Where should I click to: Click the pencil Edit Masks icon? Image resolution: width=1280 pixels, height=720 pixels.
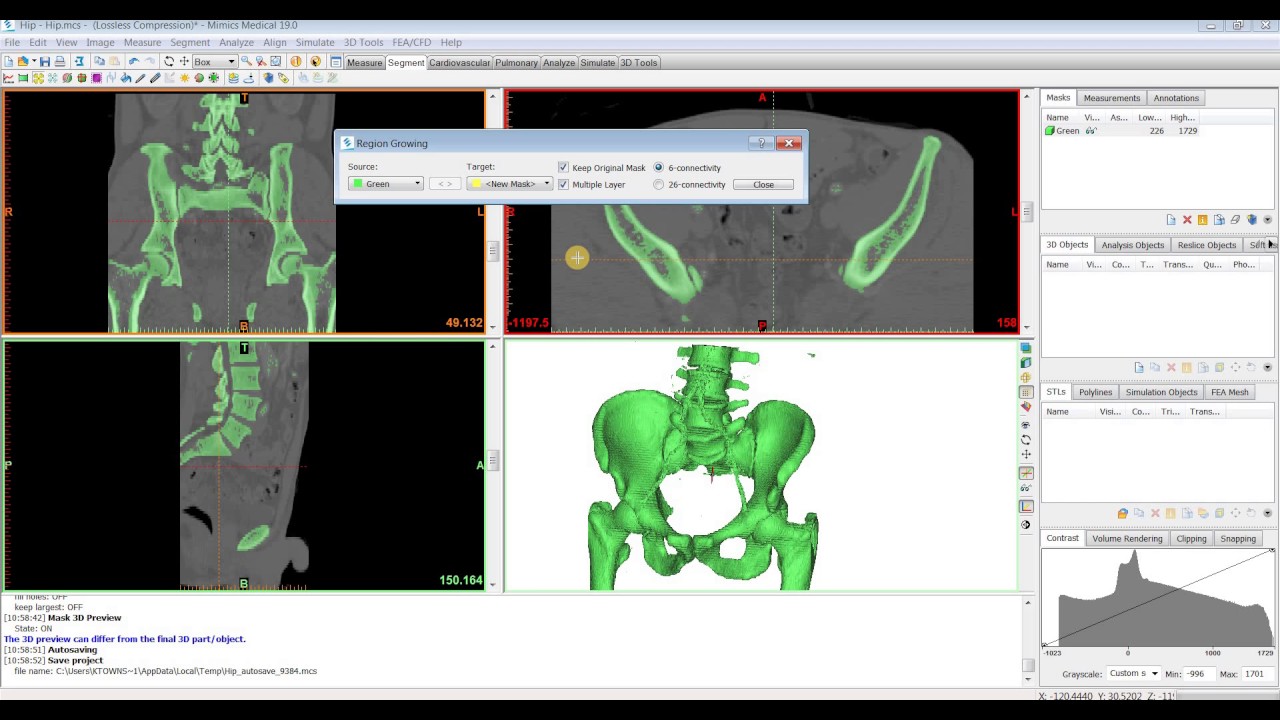140,78
